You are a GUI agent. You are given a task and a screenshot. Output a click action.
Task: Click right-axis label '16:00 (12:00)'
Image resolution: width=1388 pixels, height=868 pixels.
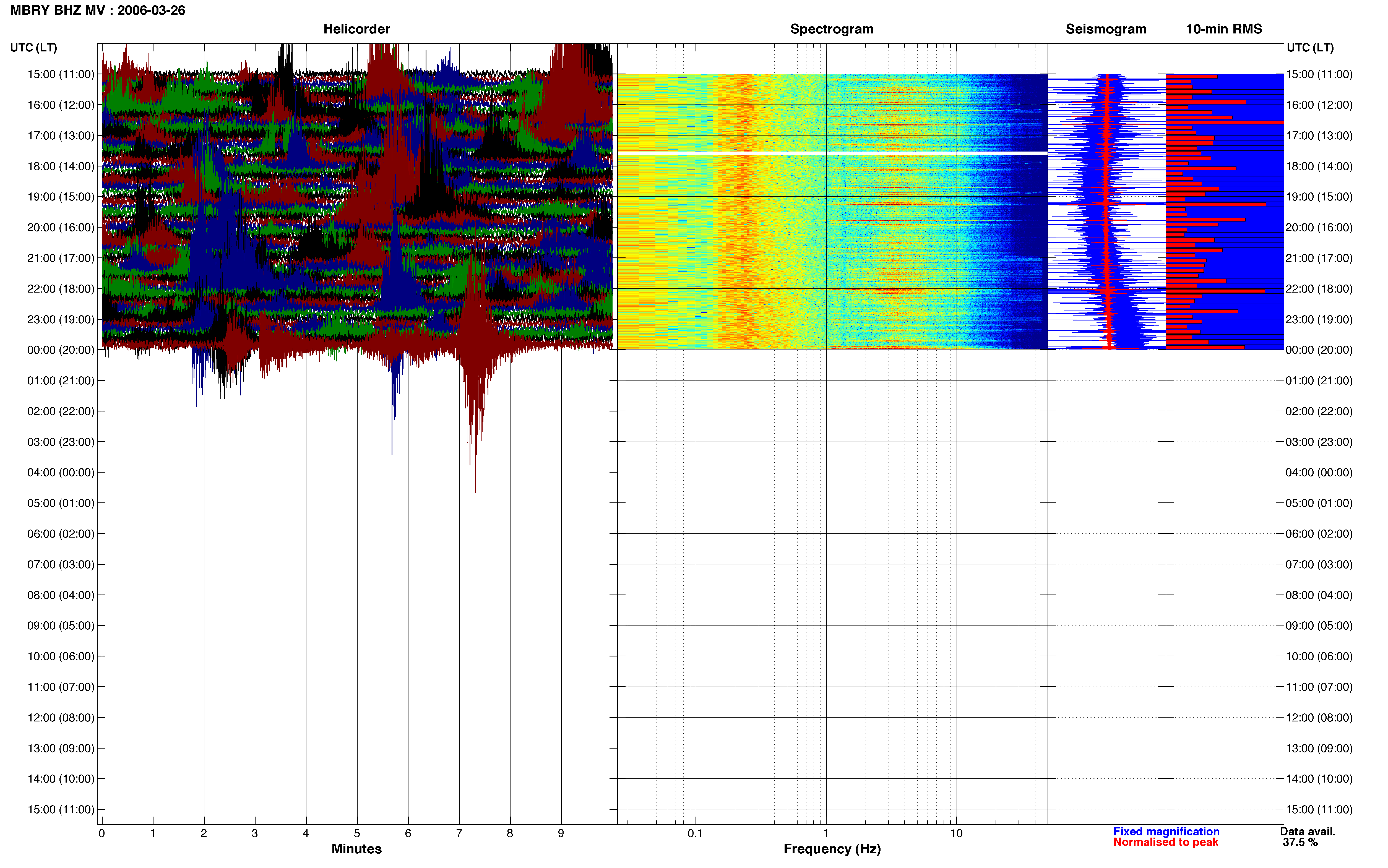pyautogui.click(x=1319, y=105)
